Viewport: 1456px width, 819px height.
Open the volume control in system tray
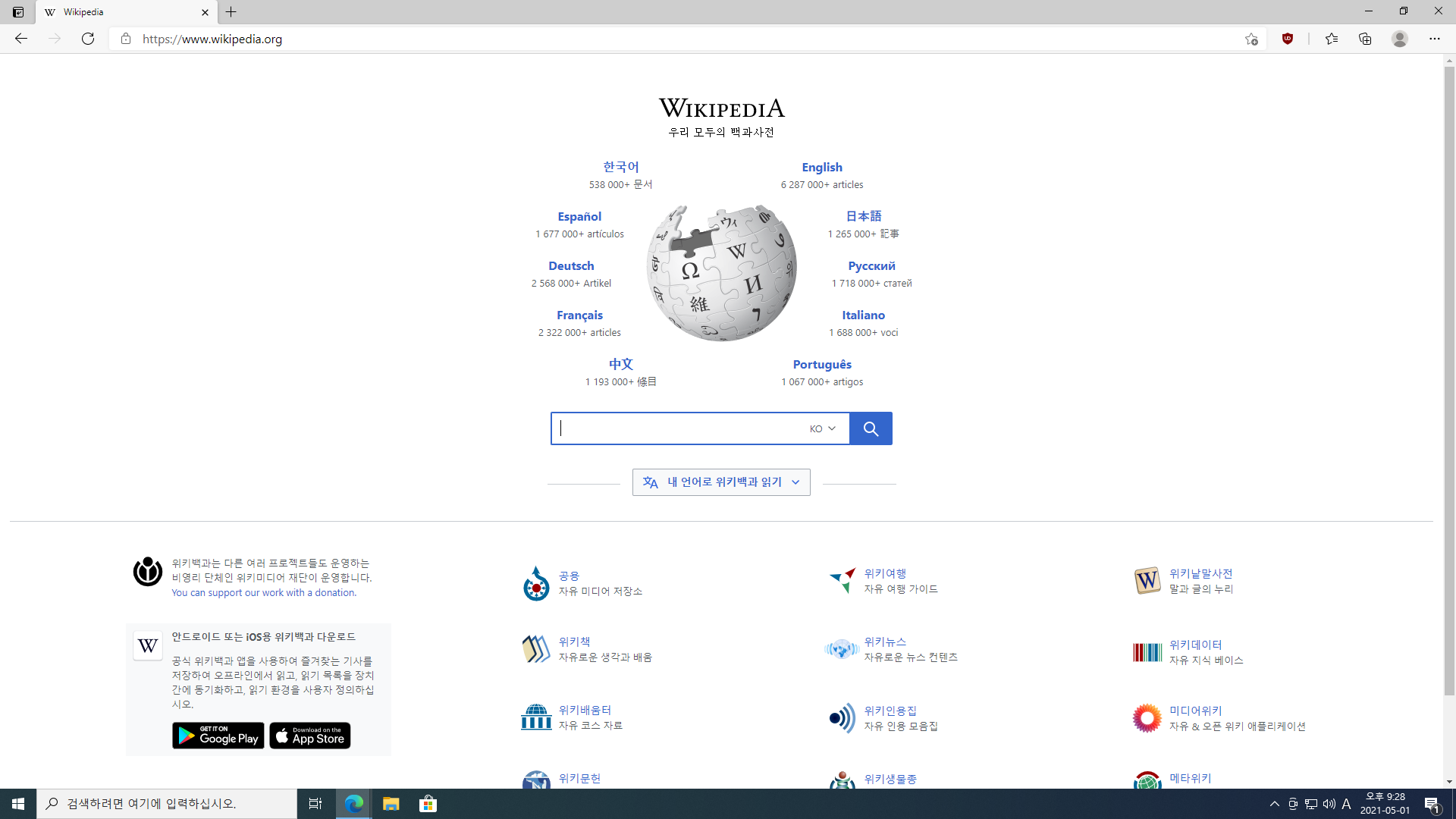[x=1329, y=804]
